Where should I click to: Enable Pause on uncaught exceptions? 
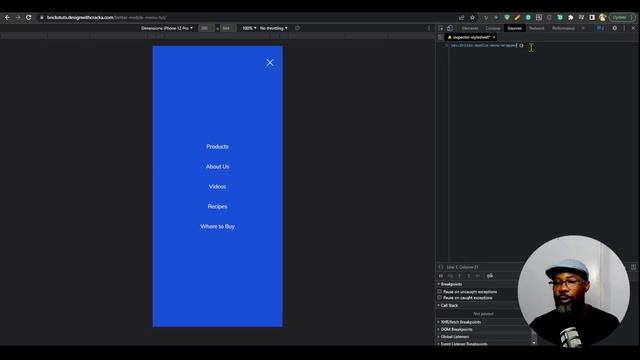(x=440, y=292)
